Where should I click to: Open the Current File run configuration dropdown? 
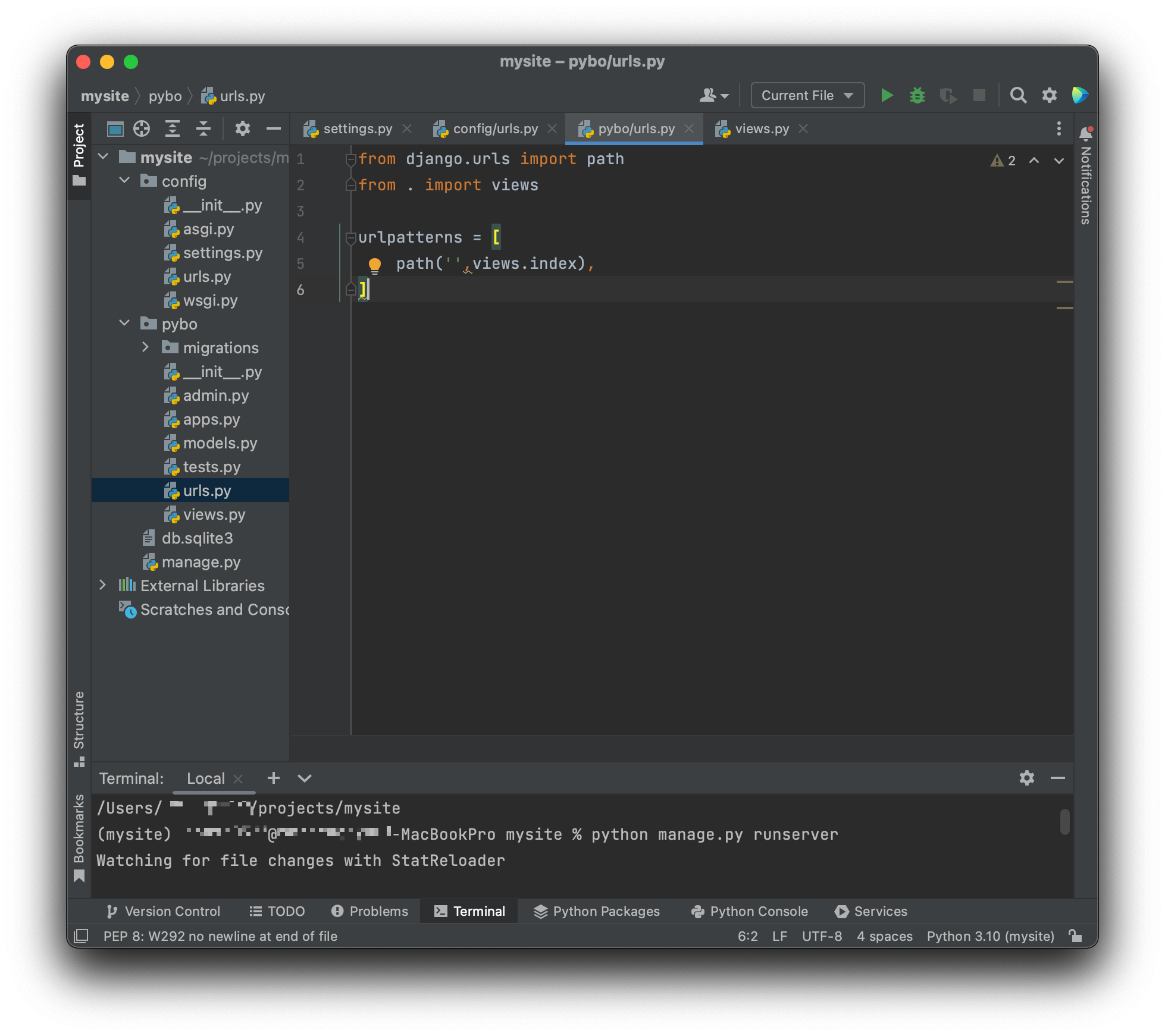(807, 95)
